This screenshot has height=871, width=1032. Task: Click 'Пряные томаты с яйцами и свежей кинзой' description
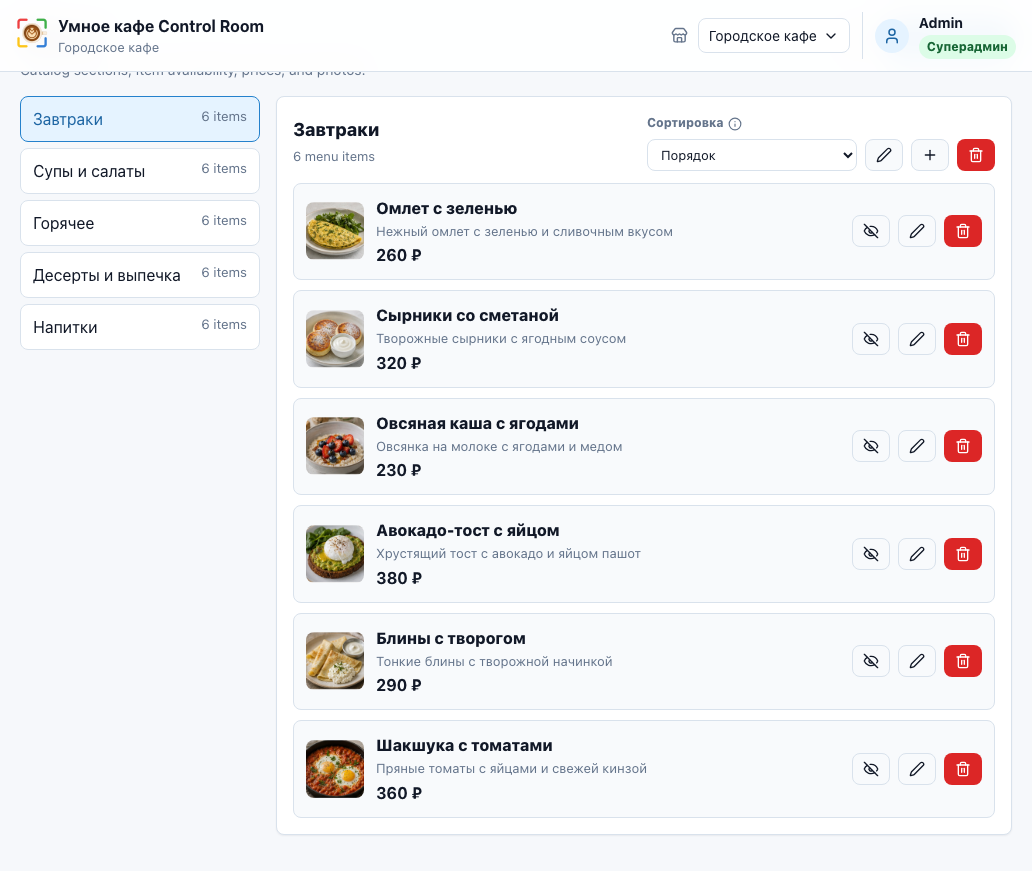(511, 769)
